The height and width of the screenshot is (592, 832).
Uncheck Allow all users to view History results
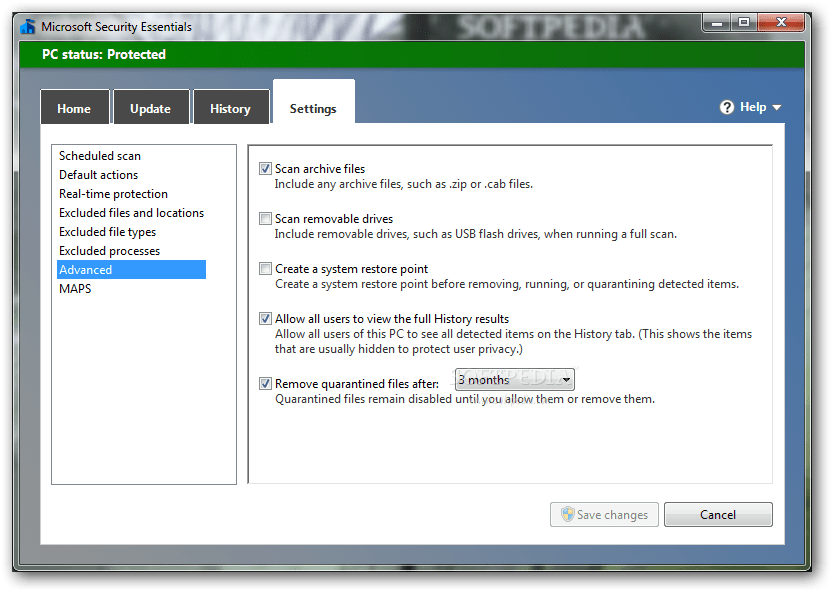coord(265,318)
